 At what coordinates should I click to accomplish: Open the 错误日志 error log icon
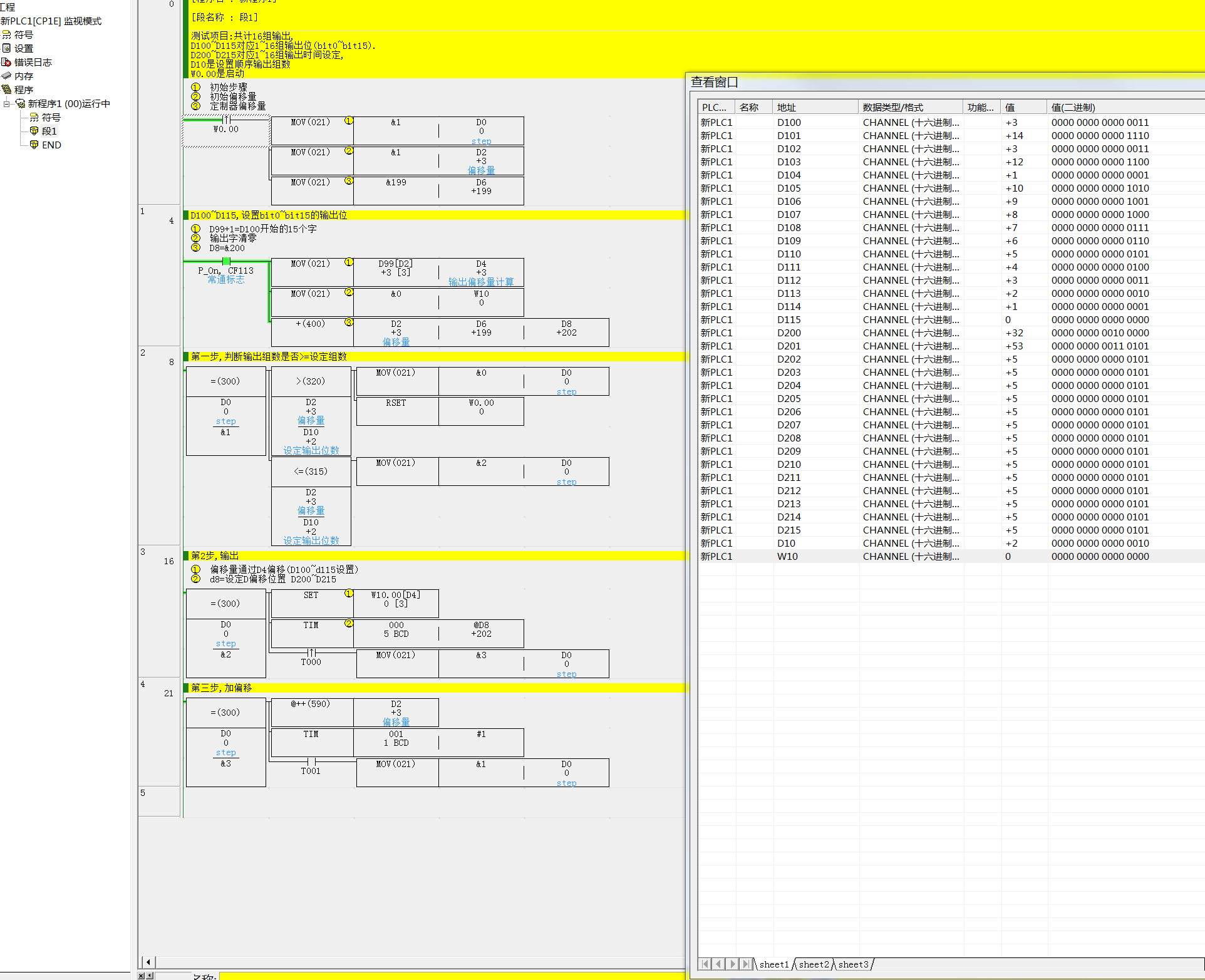point(7,62)
